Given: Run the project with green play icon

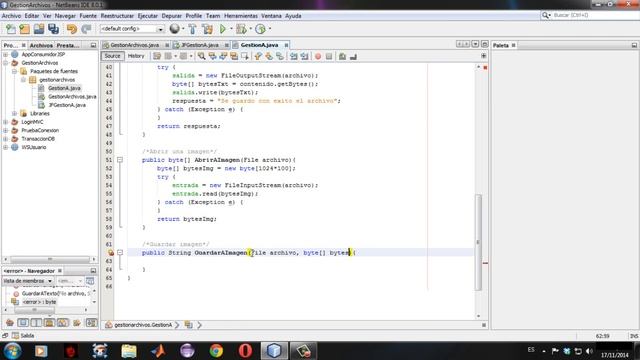Looking at the screenshot, I should (223, 29).
